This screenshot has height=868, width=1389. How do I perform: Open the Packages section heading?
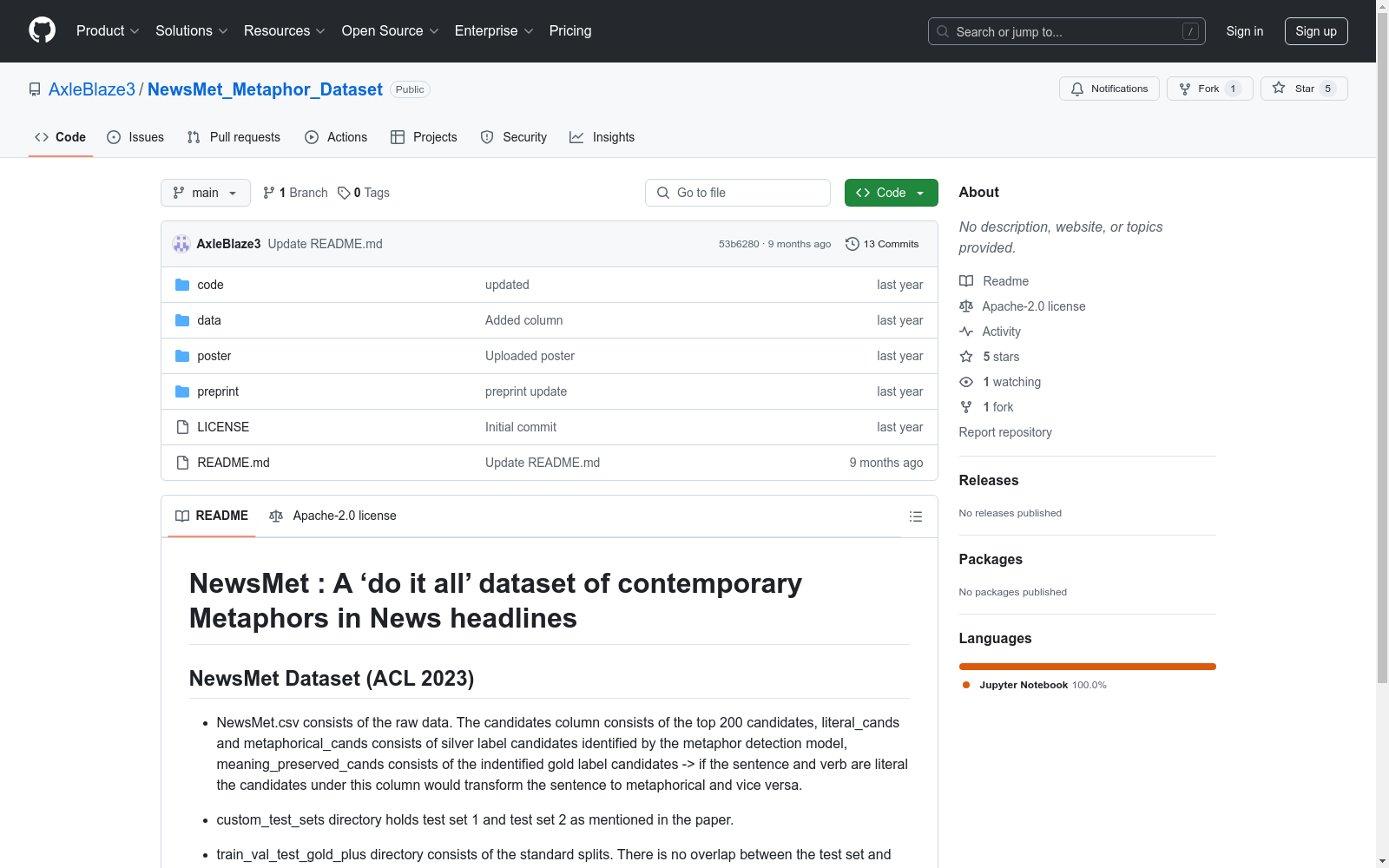pyautogui.click(x=991, y=559)
